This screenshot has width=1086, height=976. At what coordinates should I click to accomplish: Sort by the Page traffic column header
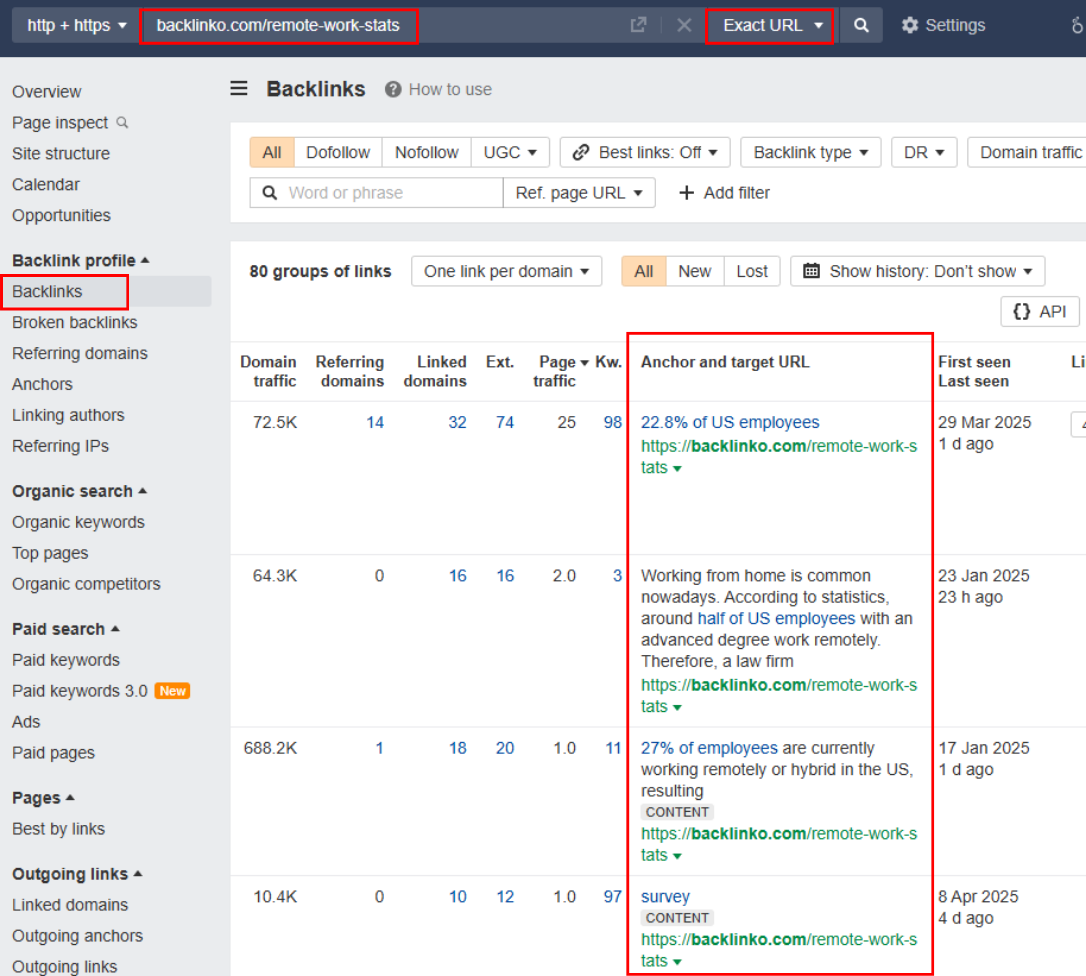point(560,371)
